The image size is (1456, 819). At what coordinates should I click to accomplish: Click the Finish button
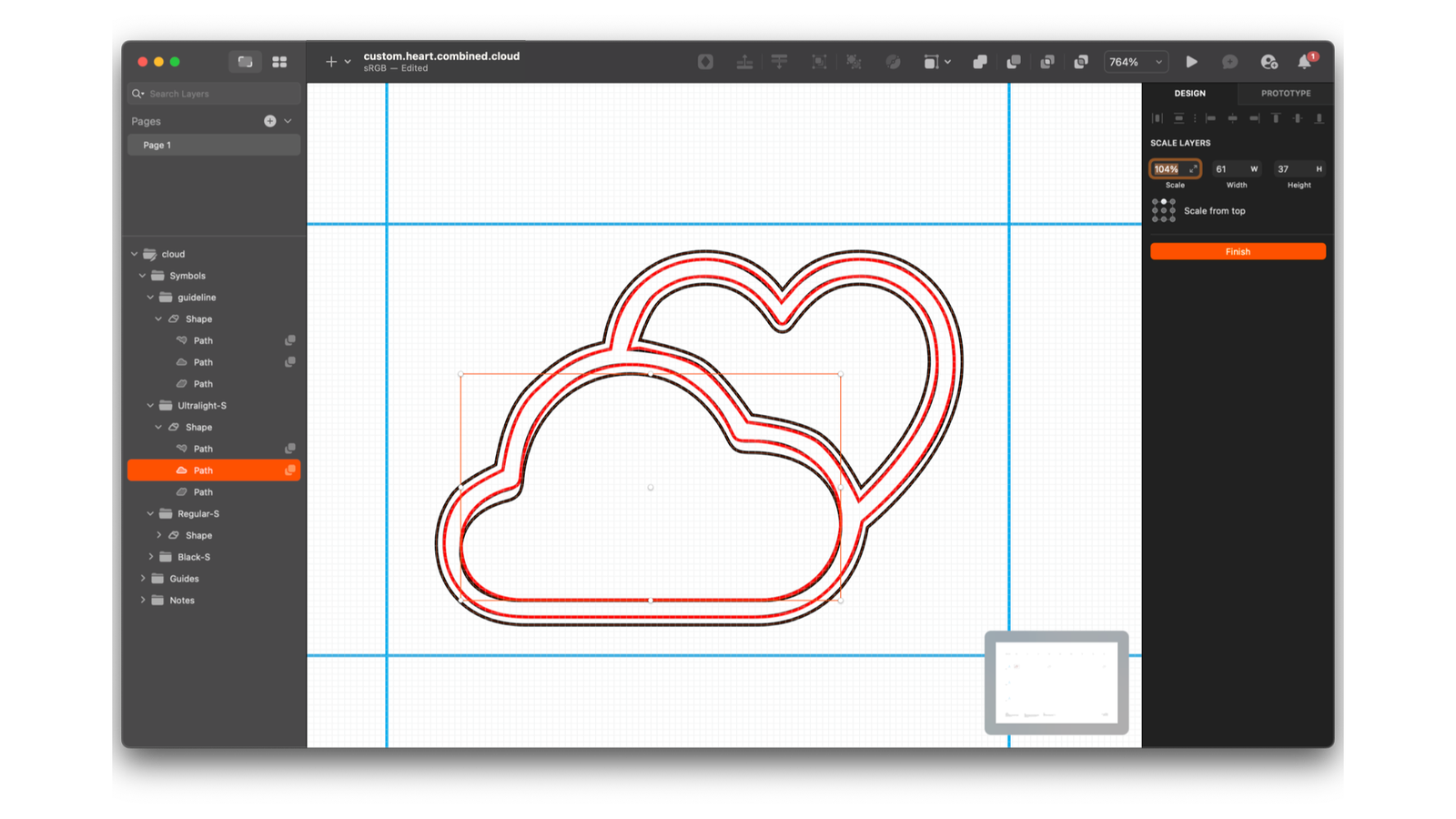click(1238, 251)
